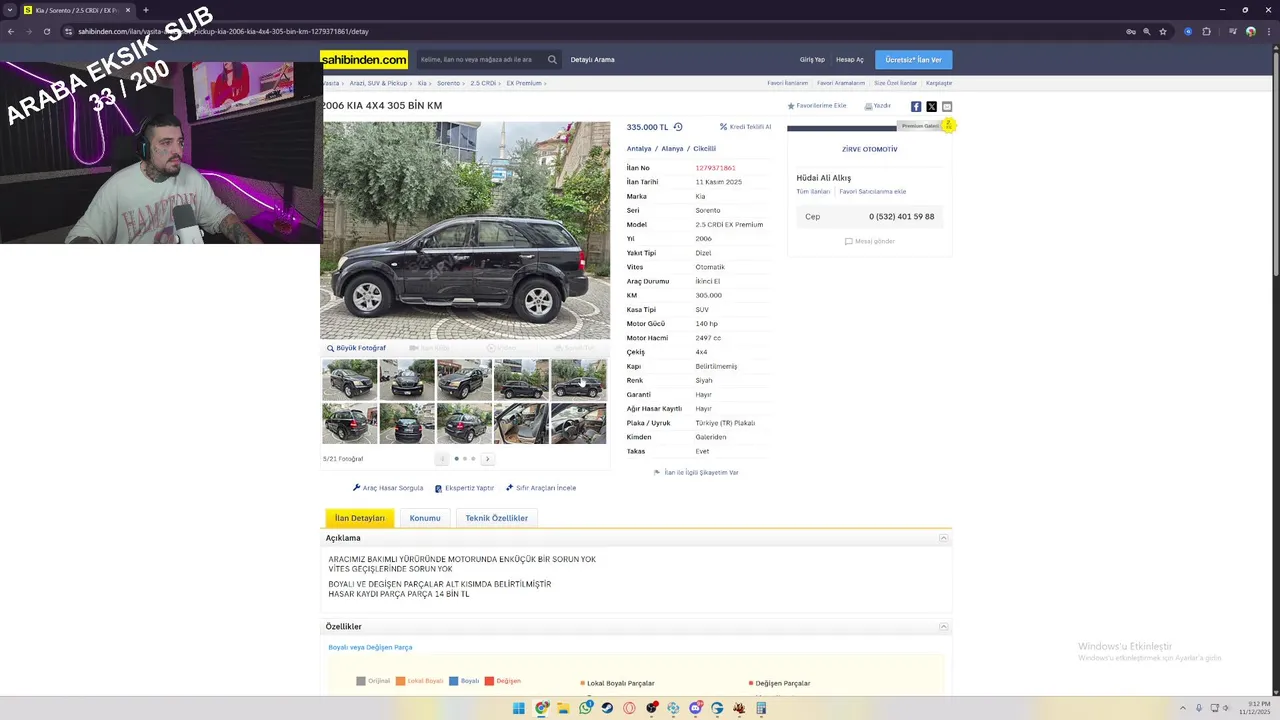This screenshot has height=720, width=1280.
Task: Reload the page in browser
Action: 47,31
